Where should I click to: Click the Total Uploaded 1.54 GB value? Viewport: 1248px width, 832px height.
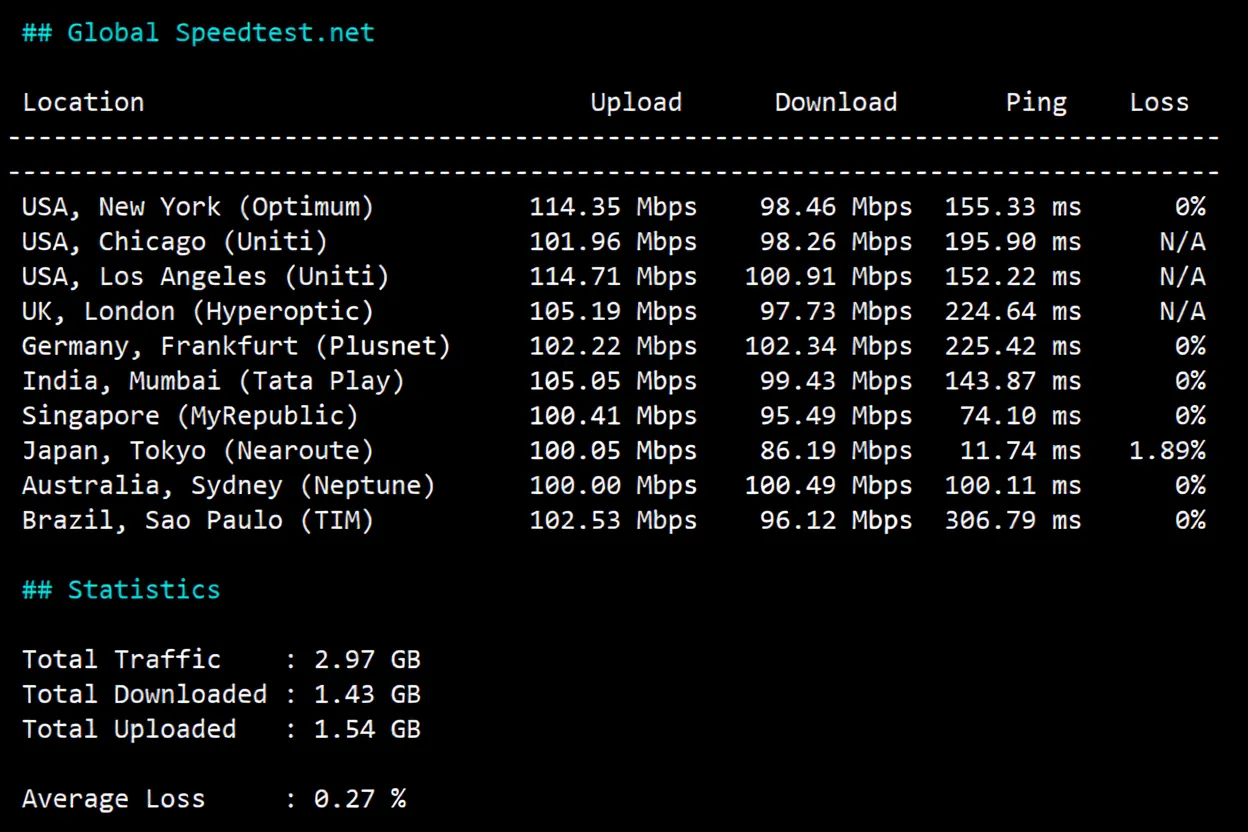pyautogui.click(x=367, y=729)
